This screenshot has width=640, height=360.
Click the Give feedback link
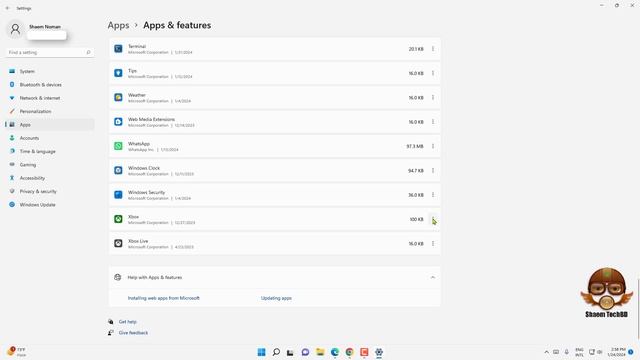click(133, 333)
